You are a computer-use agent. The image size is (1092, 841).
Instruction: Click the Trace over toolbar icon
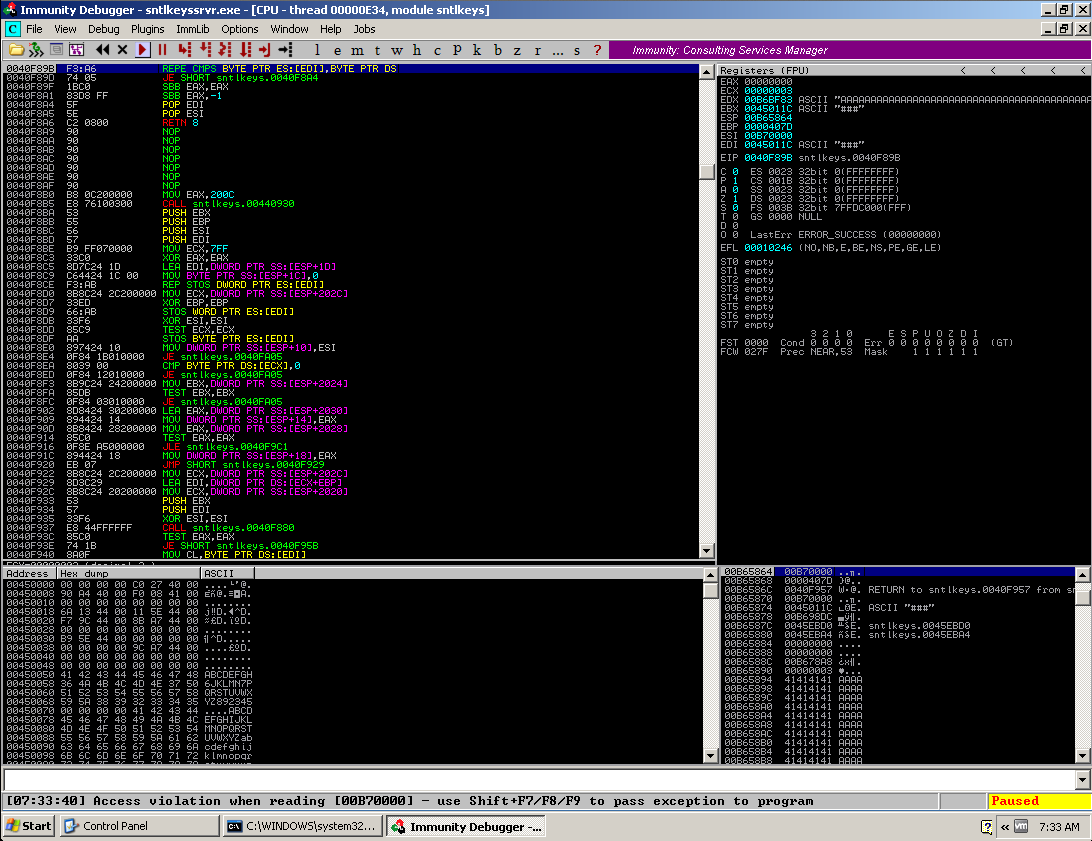pyautogui.click(x=245, y=49)
